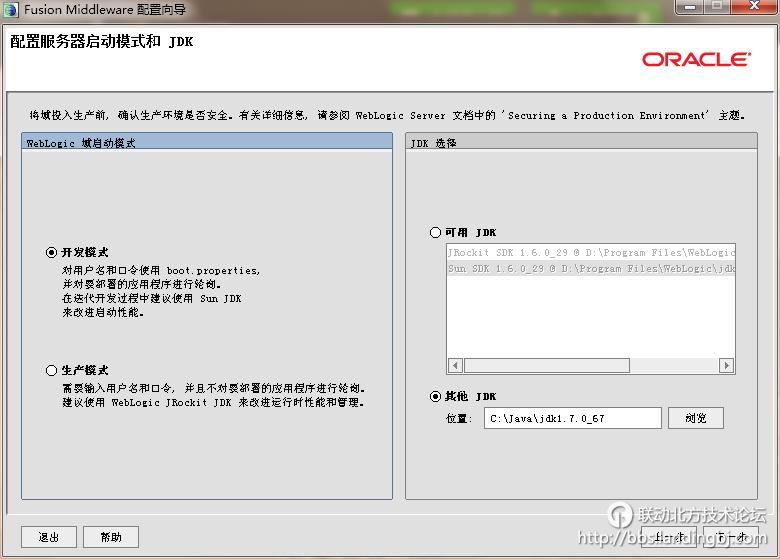Click the ORACLE logo

coord(696,60)
